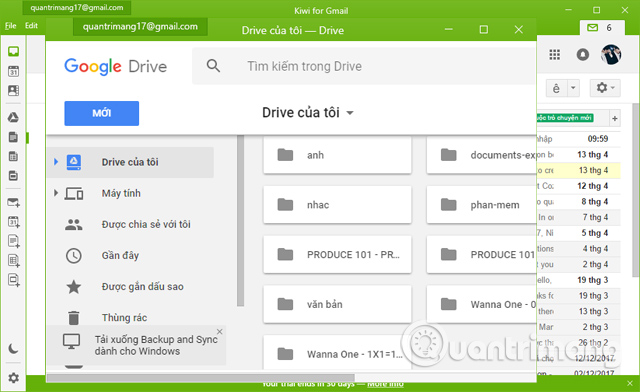640x392 pixels.
Task: Create new calendar event icon
Action: click(13, 222)
